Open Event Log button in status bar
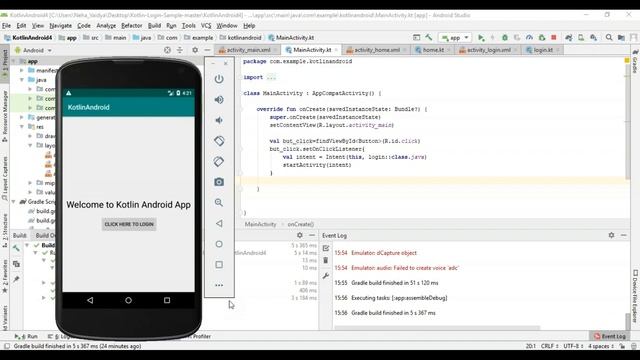640x360 pixels. point(610,336)
